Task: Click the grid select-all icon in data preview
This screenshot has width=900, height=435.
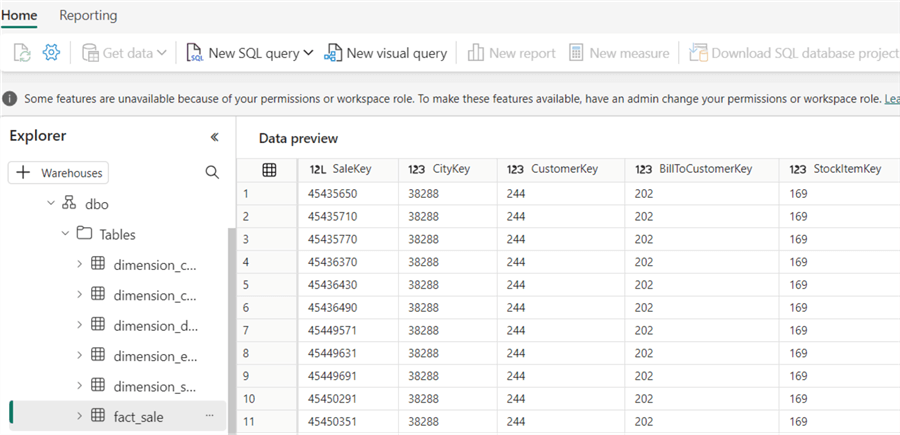Action: pos(269,169)
